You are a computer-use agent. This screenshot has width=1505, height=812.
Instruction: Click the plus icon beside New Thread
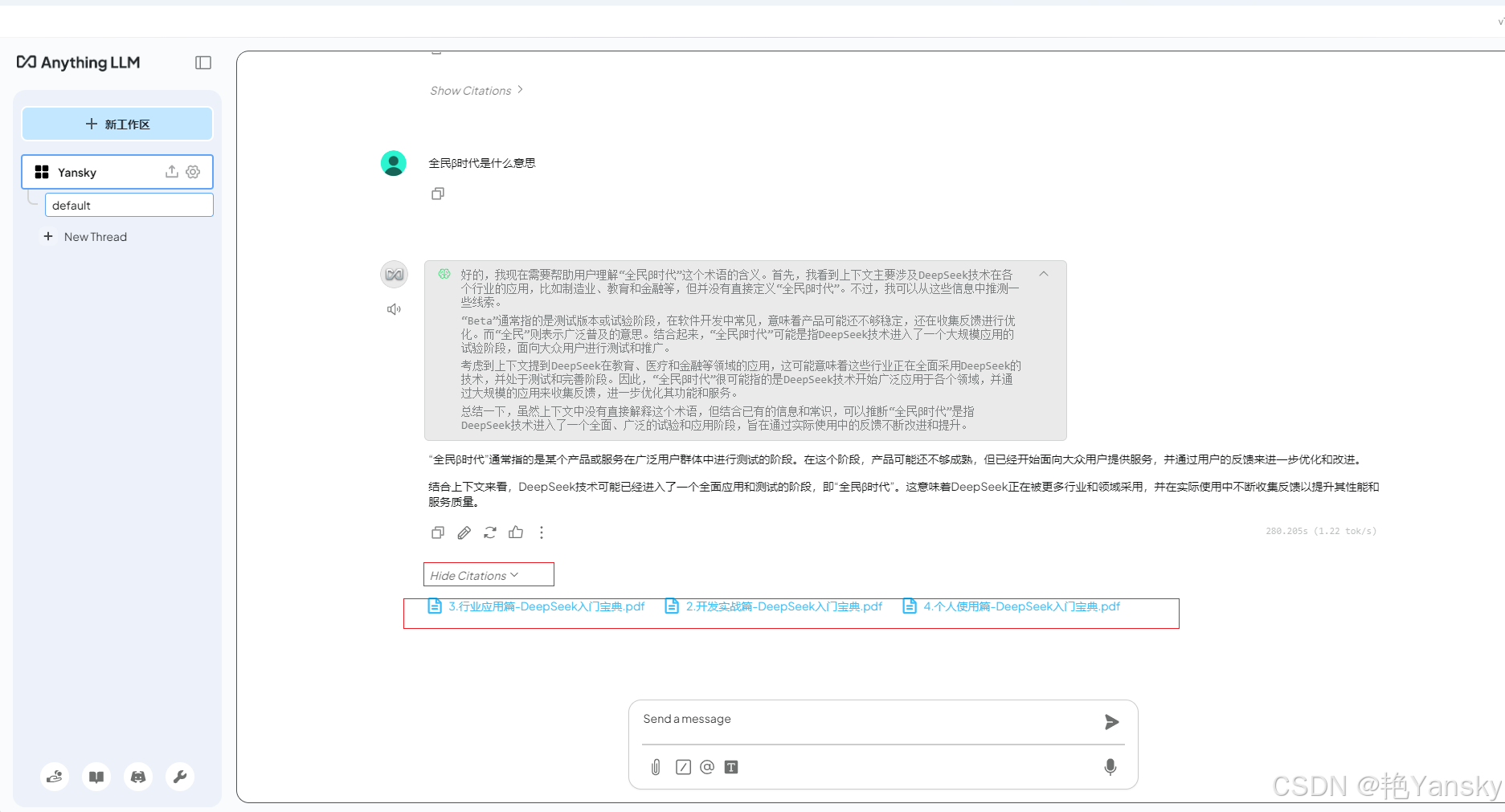(48, 236)
